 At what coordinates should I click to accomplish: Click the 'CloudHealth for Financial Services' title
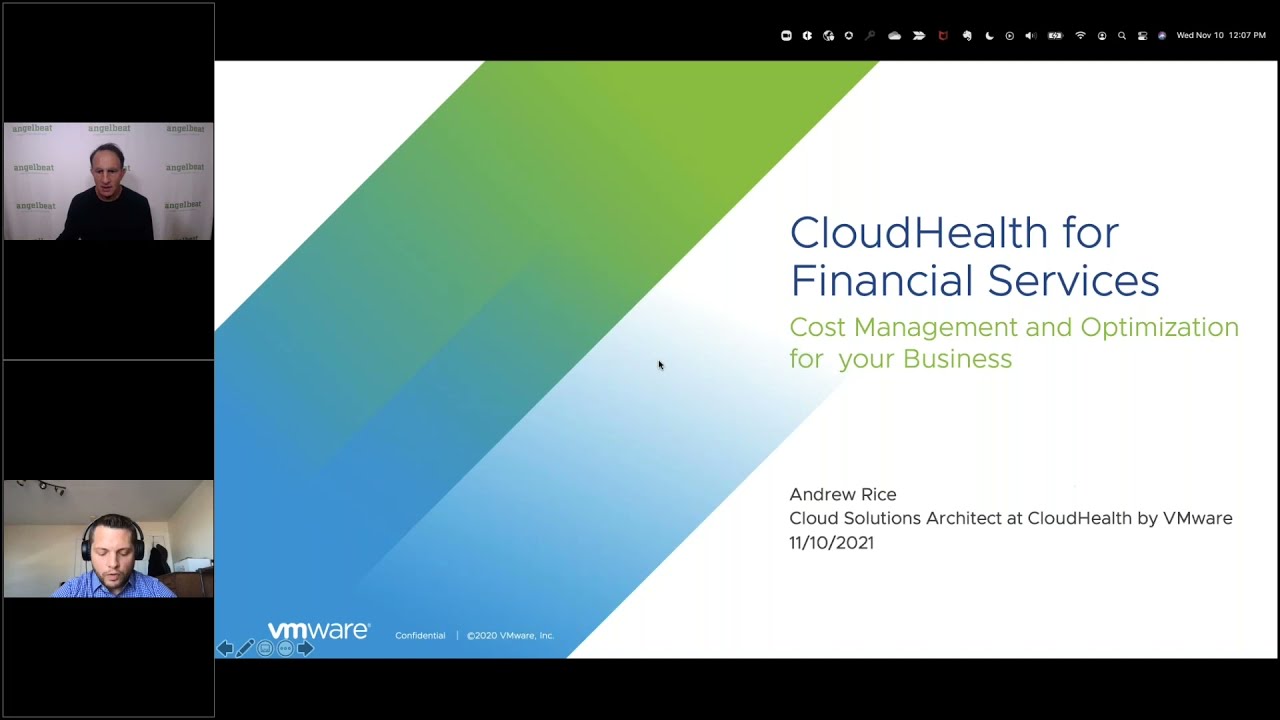click(x=974, y=256)
